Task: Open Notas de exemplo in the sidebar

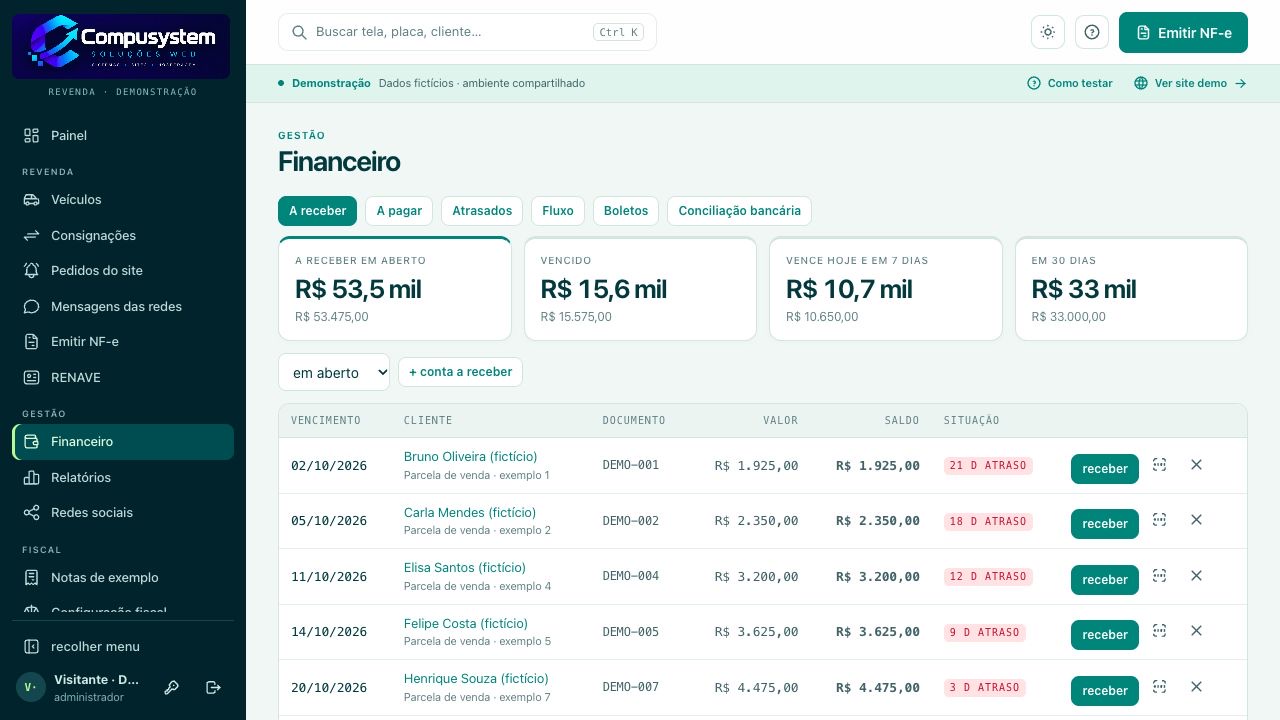Action: (x=123, y=577)
